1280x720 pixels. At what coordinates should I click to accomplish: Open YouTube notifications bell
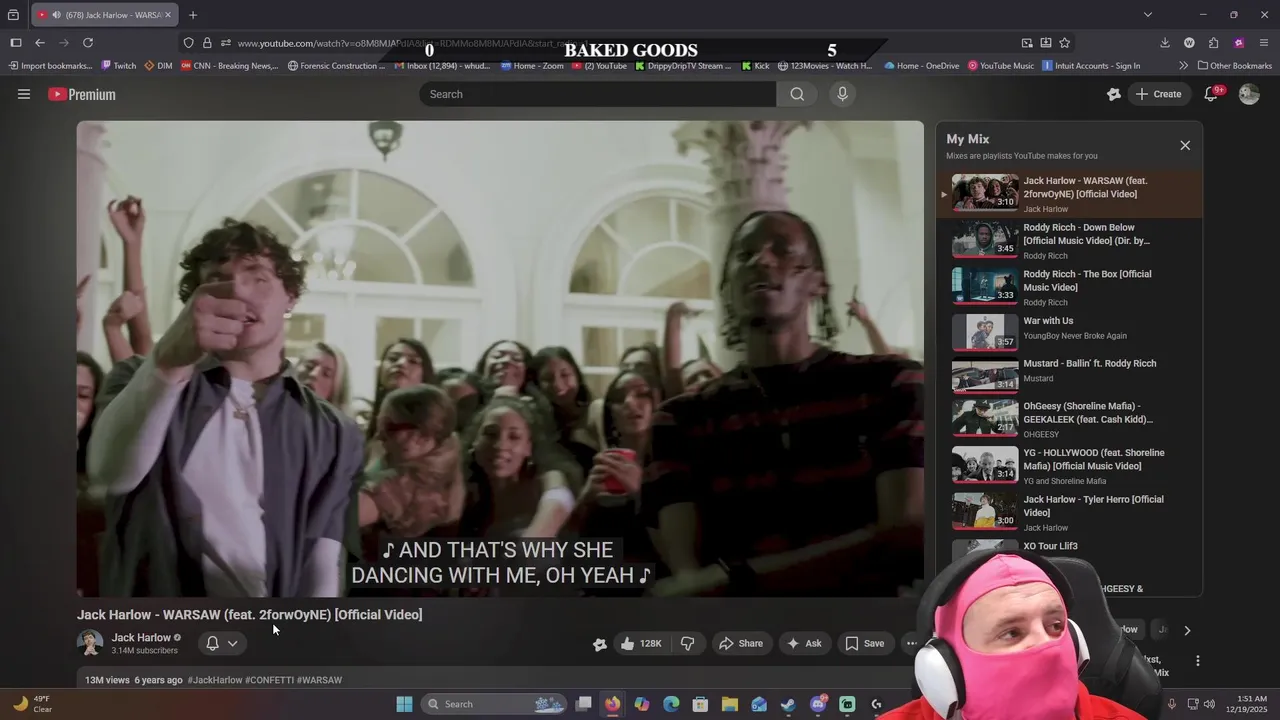1211,94
